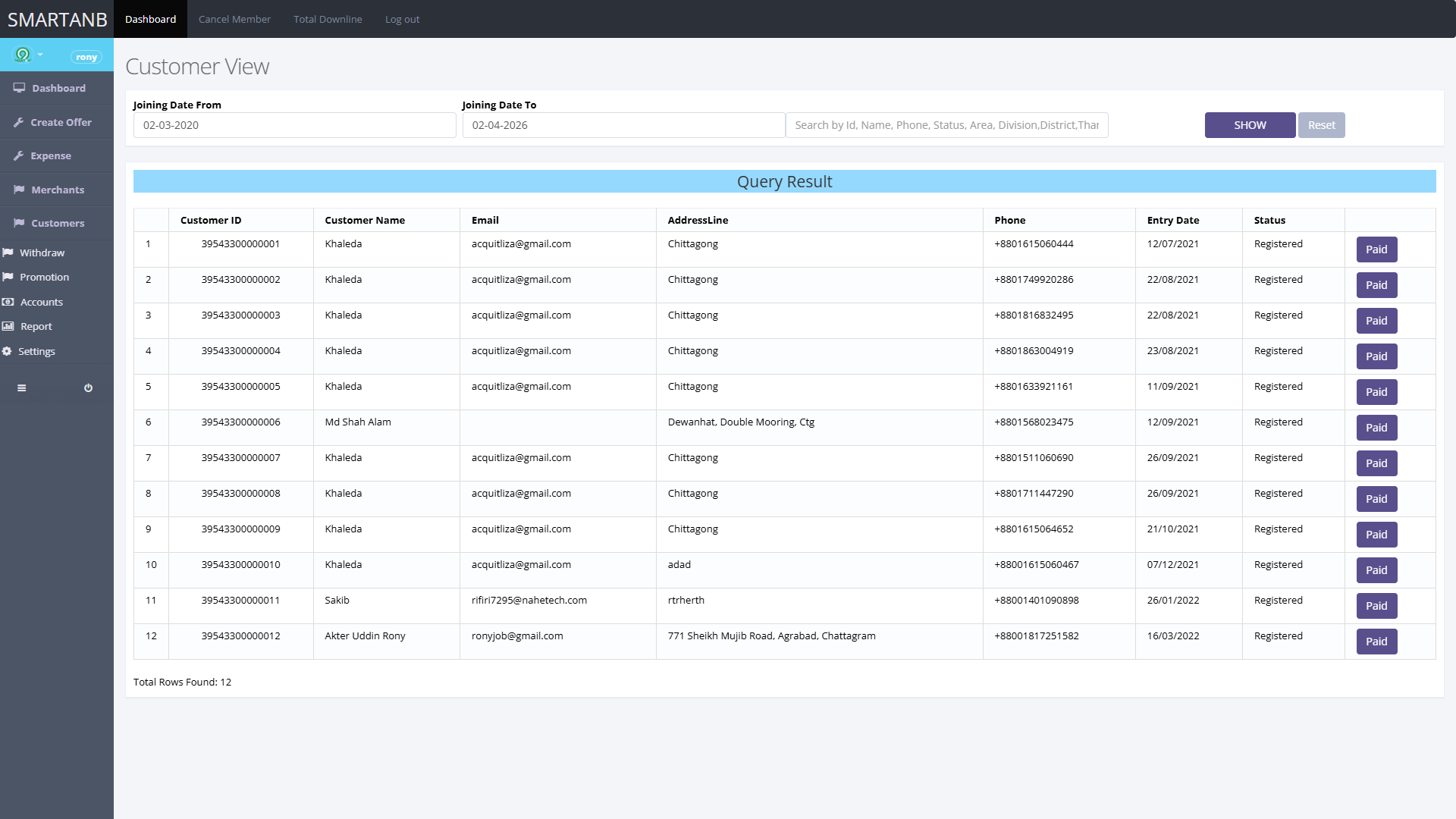Click the power icon in sidebar
Image resolution: width=1456 pixels, height=819 pixels.
88,388
